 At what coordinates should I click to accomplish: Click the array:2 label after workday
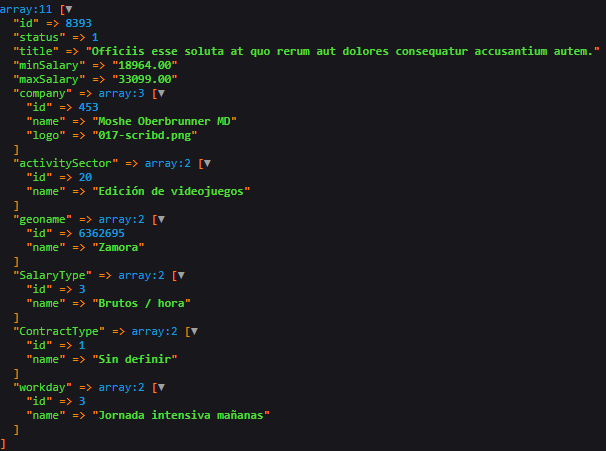point(121,387)
